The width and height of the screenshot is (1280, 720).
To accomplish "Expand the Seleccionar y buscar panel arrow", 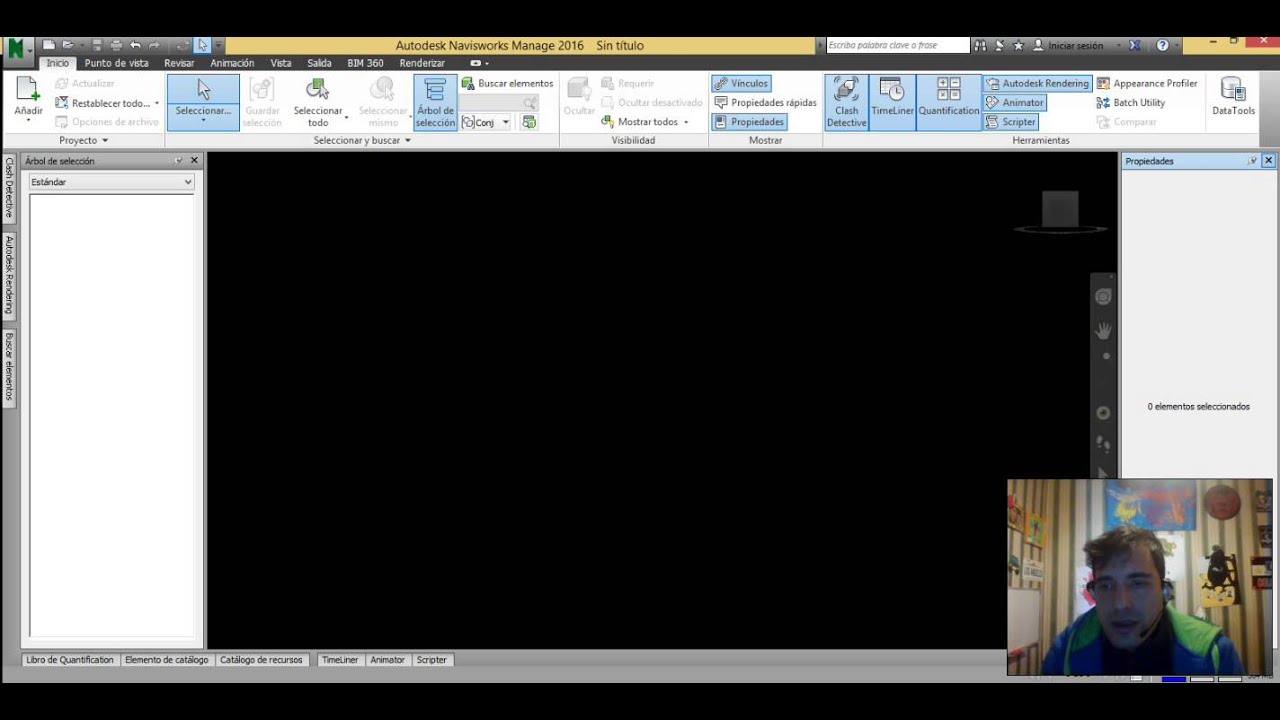I will pos(407,140).
